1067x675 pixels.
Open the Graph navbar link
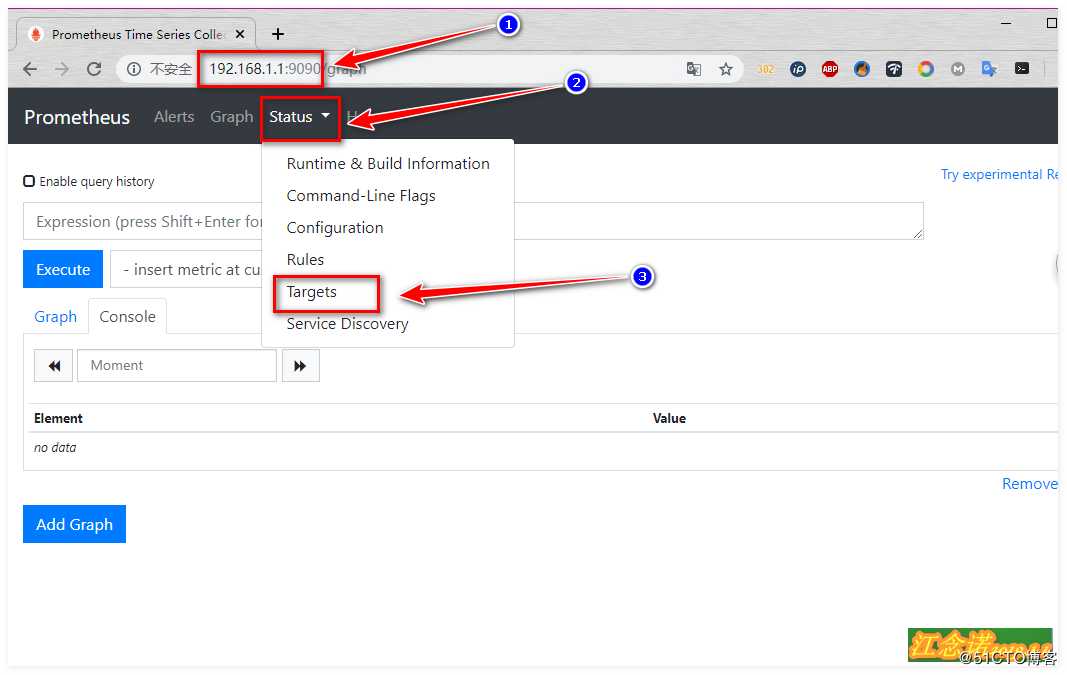coord(231,117)
